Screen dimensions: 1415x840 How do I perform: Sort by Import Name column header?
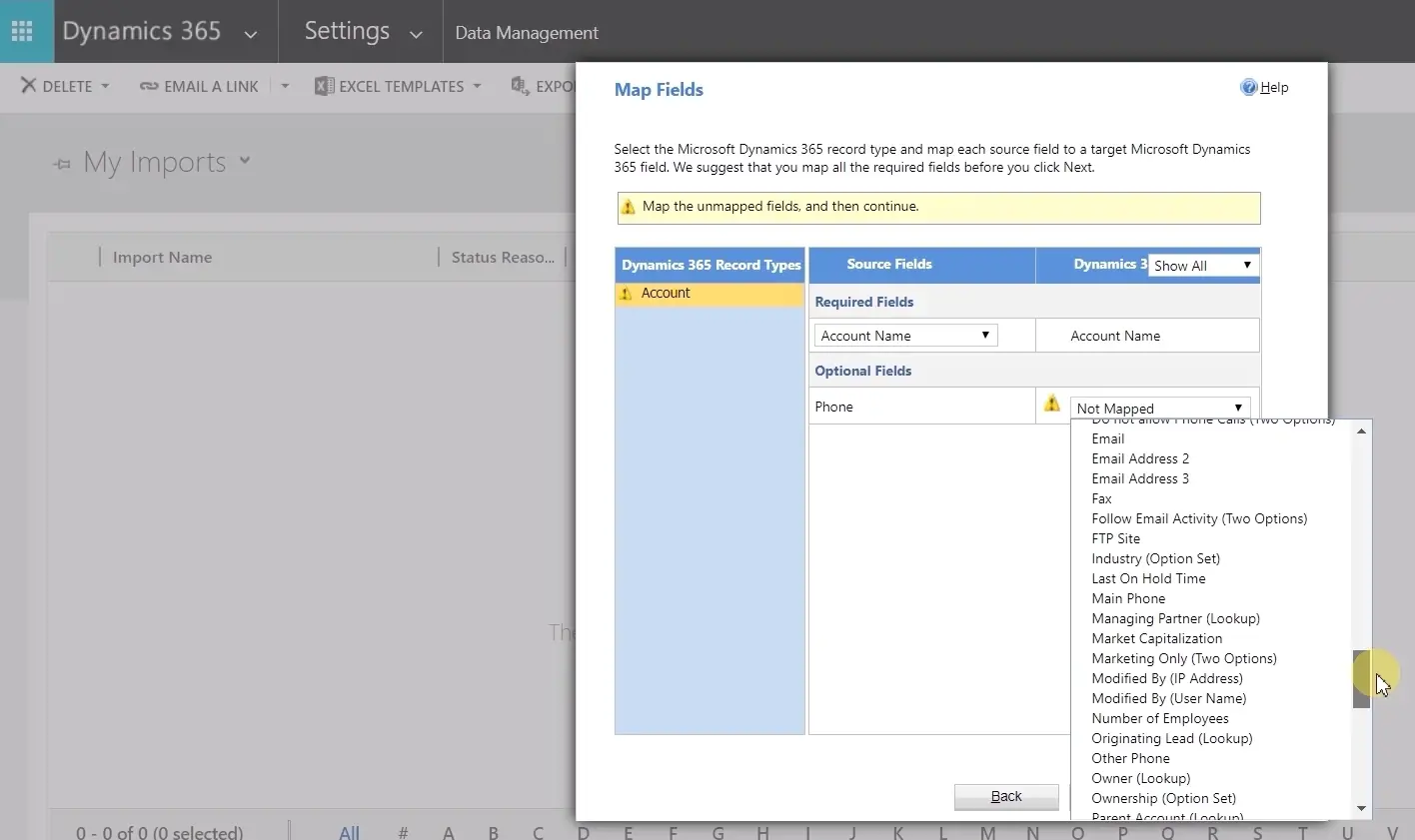tap(162, 258)
